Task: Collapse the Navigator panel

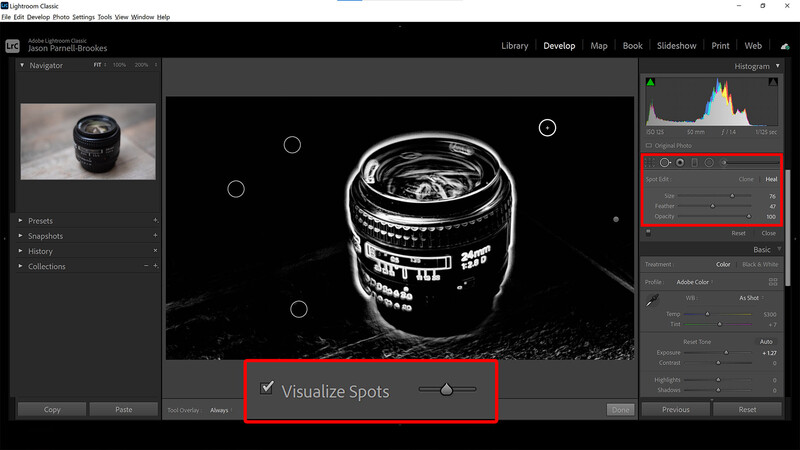Action: (22, 65)
